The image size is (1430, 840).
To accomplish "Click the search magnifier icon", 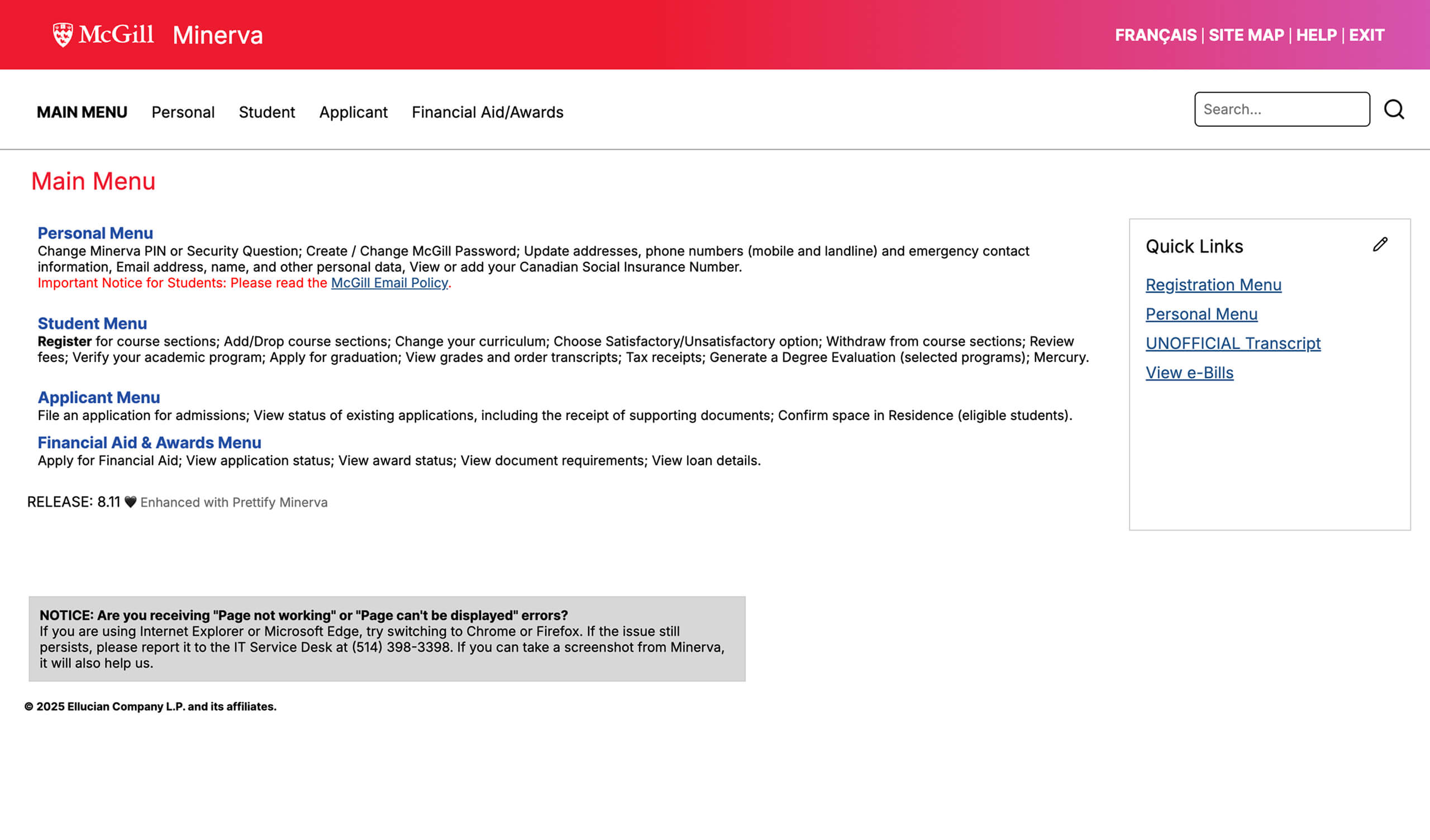I will (x=1394, y=109).
